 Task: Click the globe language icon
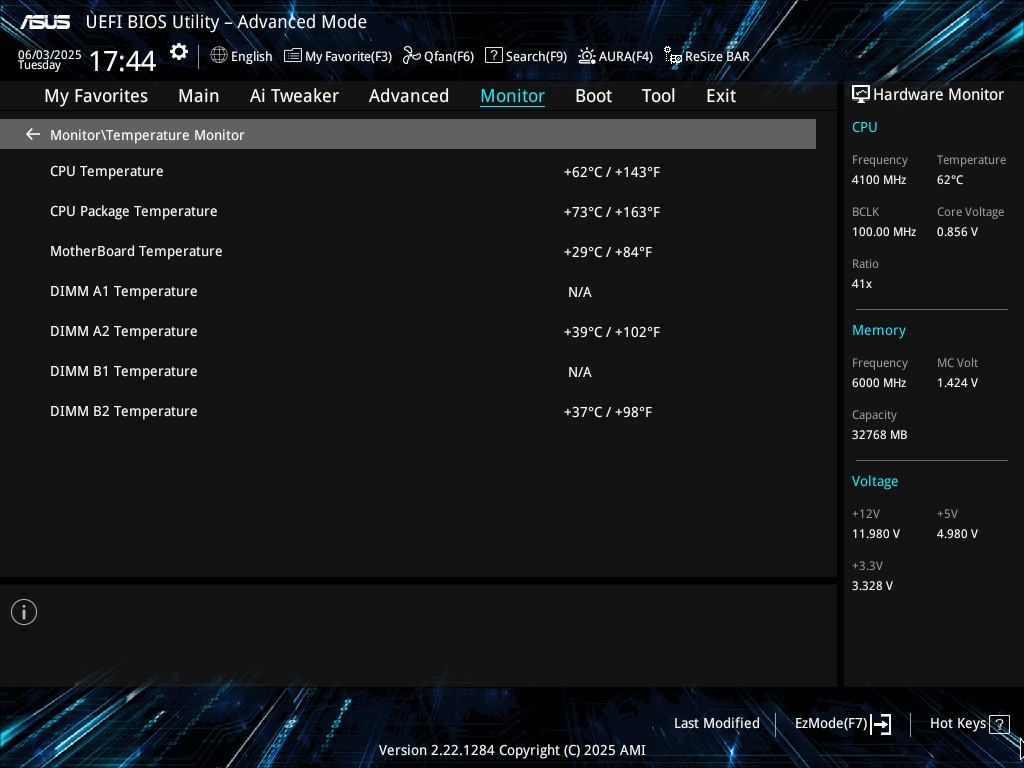point(219,56)
